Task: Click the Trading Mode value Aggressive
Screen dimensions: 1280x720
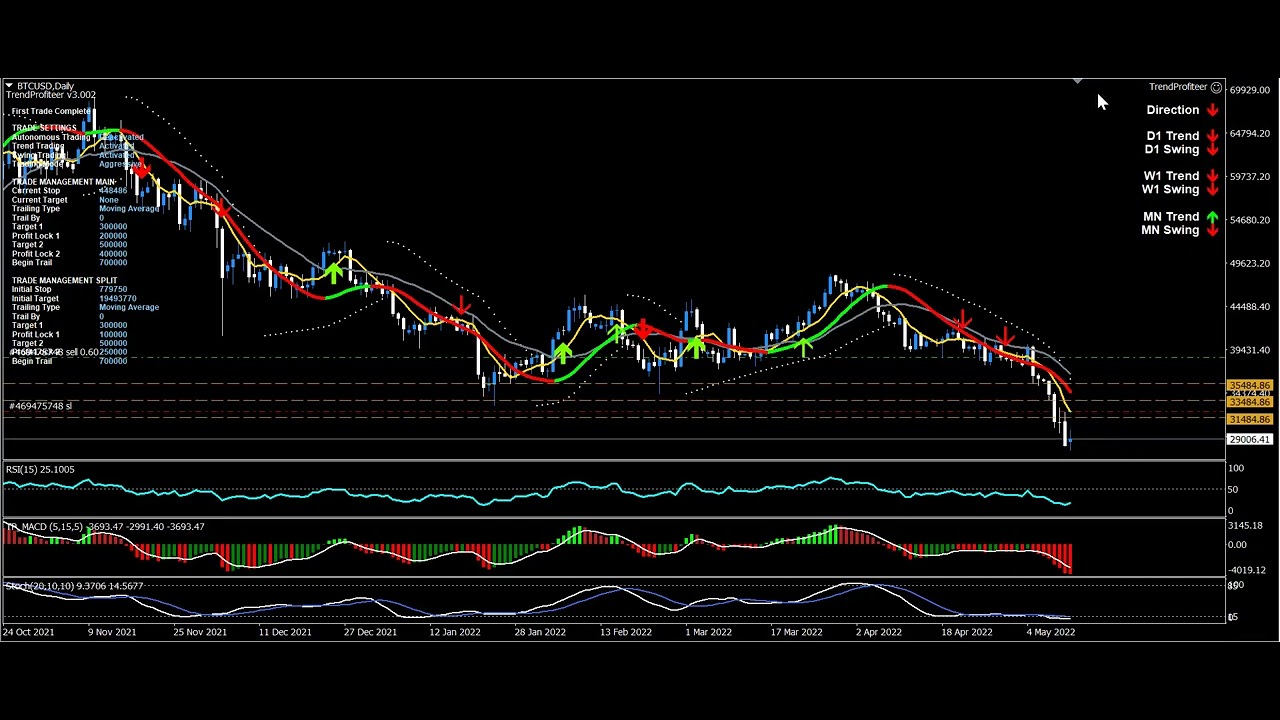Action: pos(120,164)
